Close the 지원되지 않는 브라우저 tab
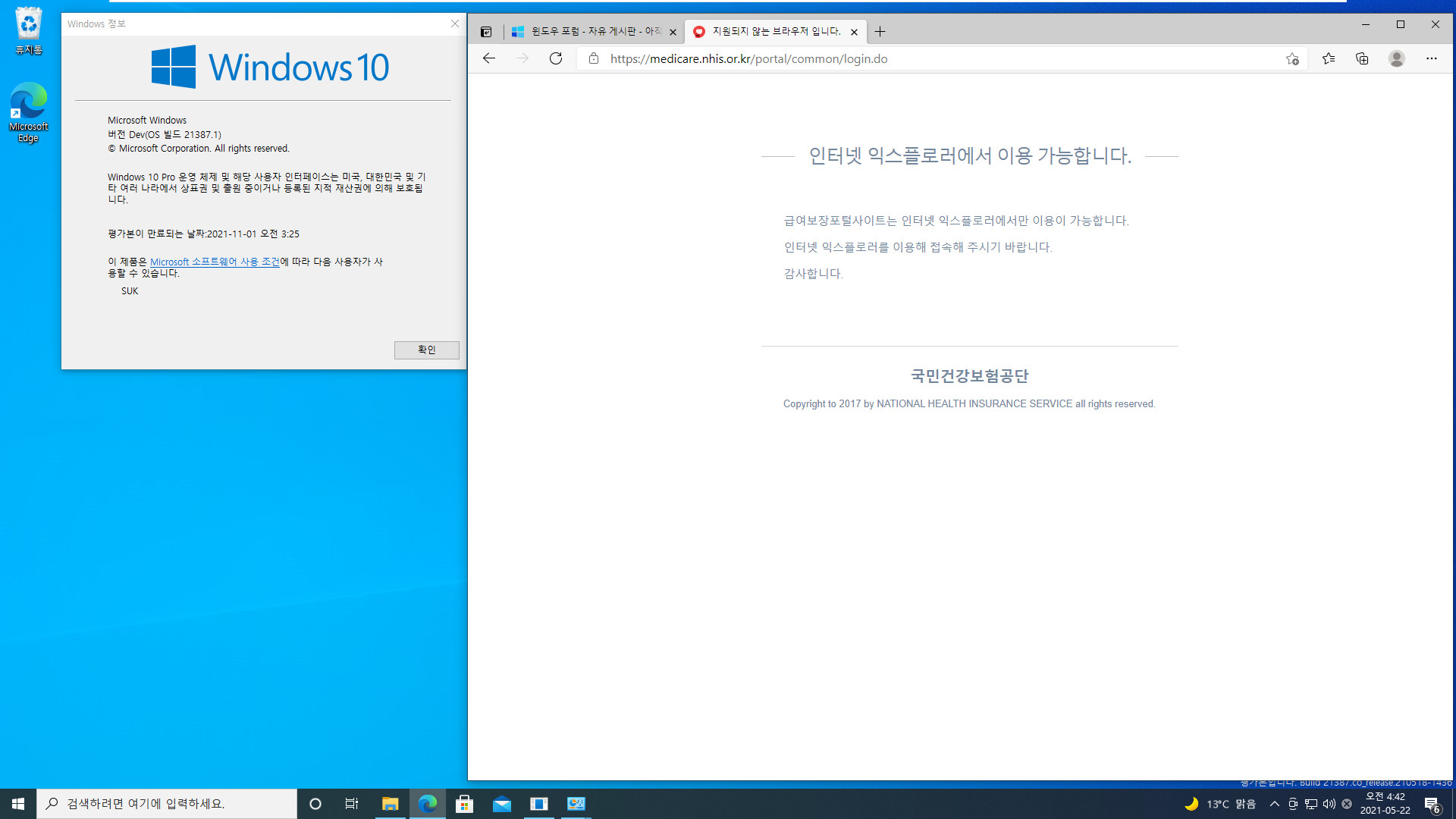1456x819 pixels. point(855,32)
